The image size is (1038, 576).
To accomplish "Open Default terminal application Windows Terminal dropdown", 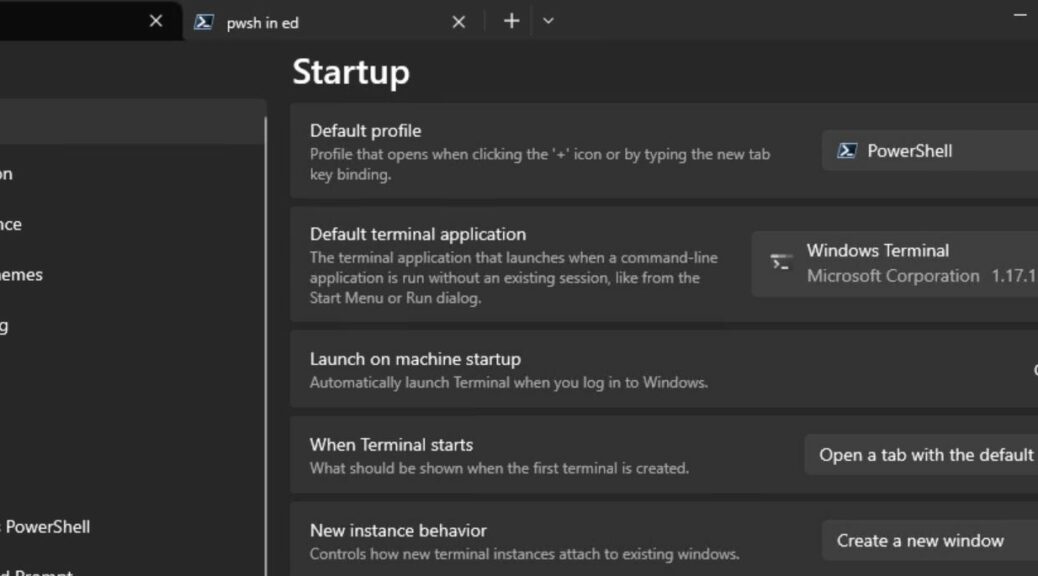I will coord(894,264).
